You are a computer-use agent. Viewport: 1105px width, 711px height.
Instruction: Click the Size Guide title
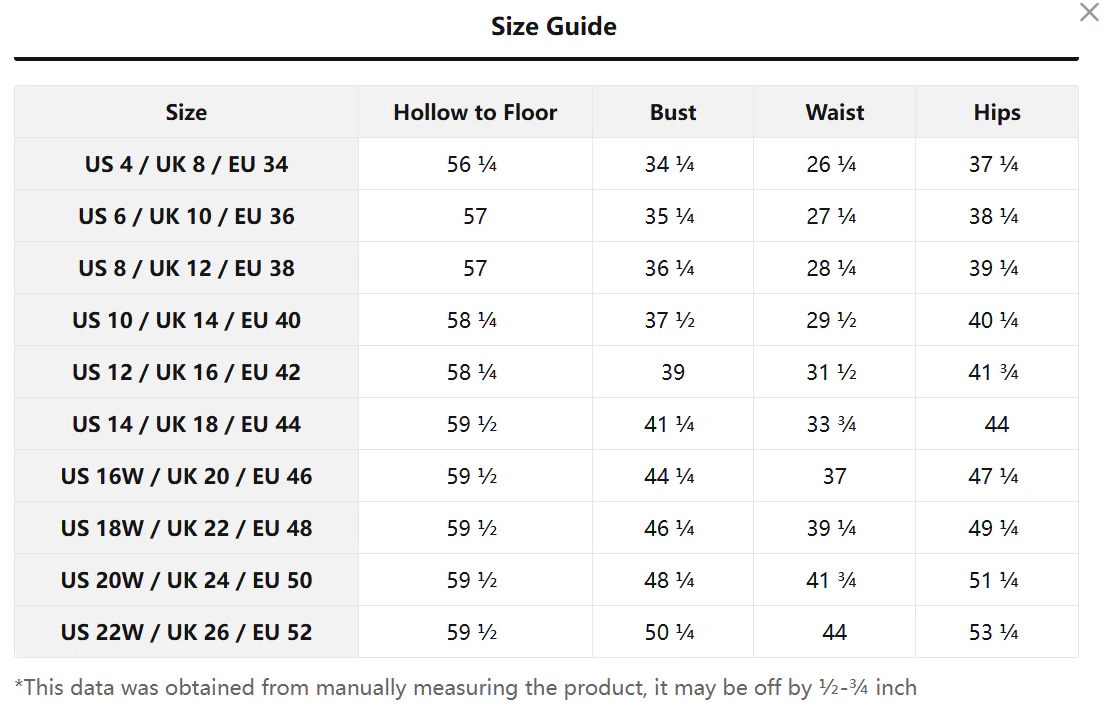553,27
